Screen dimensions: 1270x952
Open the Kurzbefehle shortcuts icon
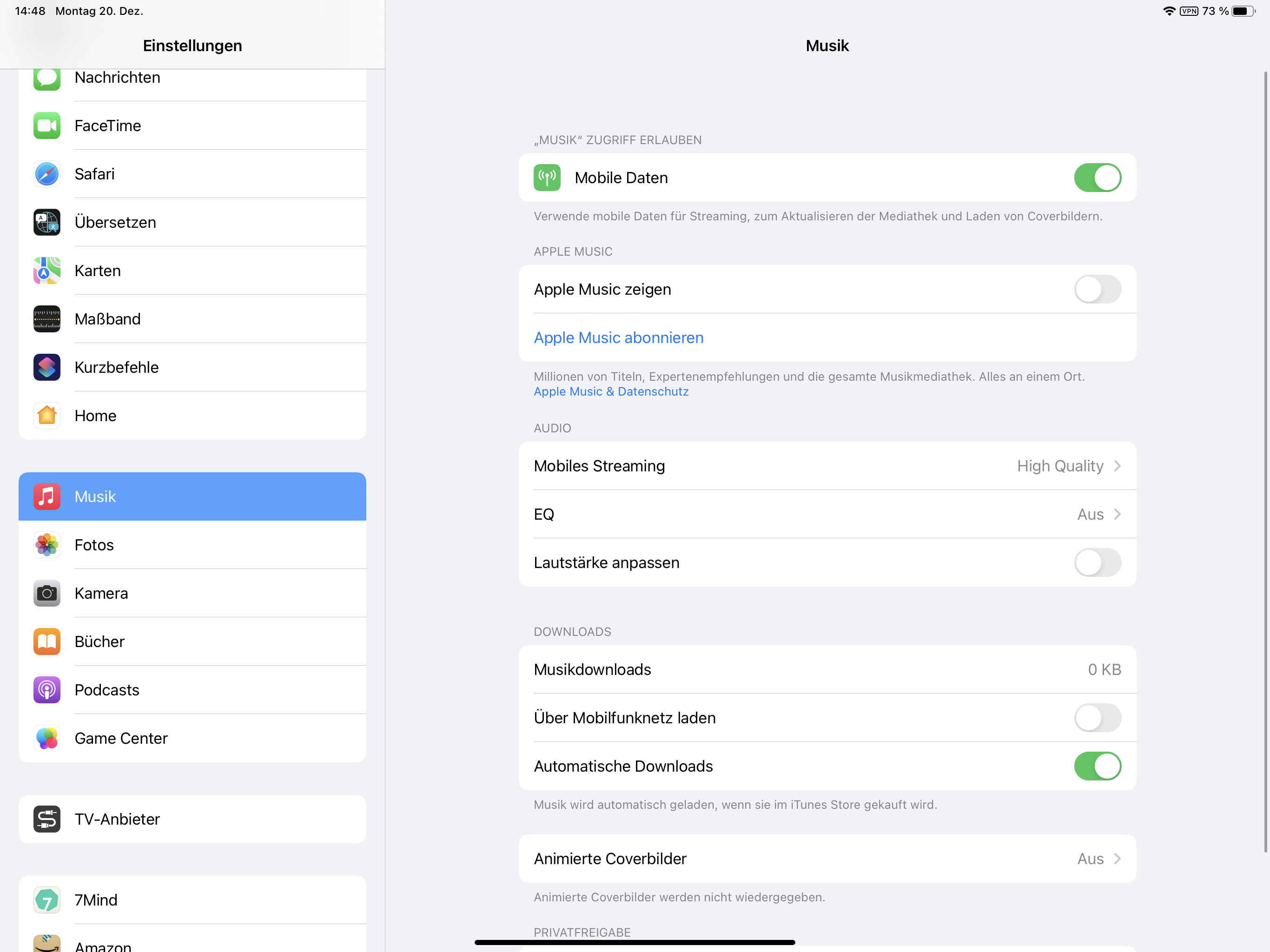[x=46, y=368]
